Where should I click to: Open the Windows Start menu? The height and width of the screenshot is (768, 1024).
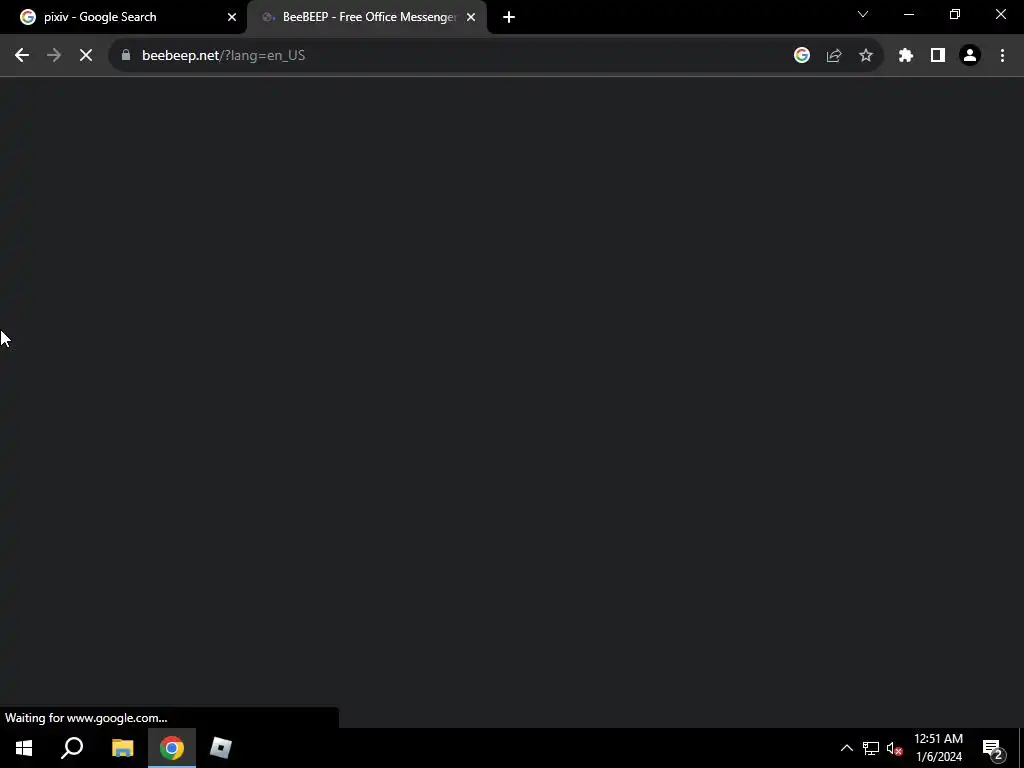[x=24, y=748]
